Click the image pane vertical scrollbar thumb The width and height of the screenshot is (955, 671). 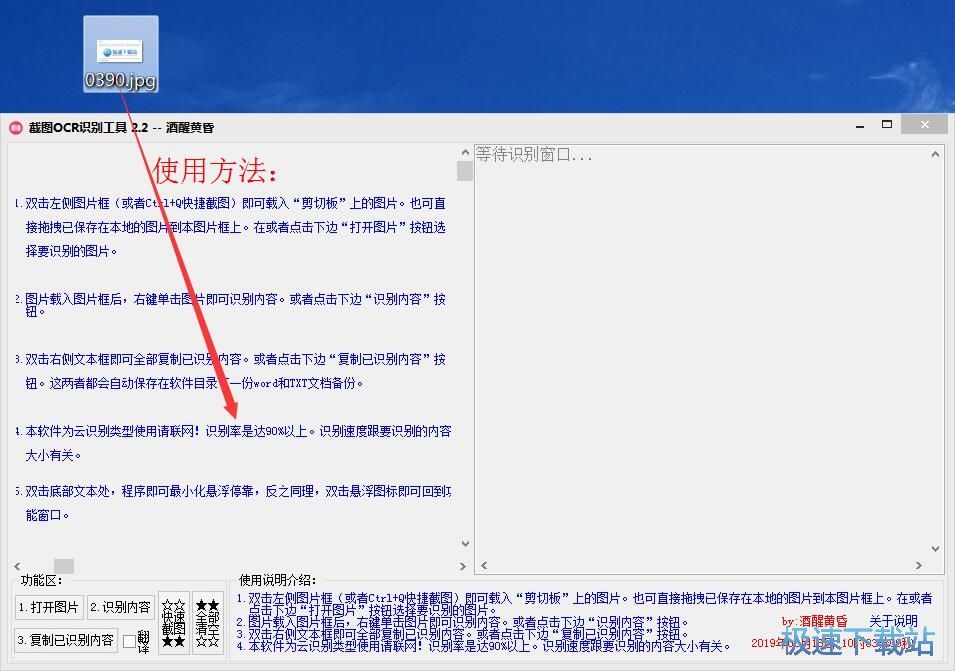(464, 171)
